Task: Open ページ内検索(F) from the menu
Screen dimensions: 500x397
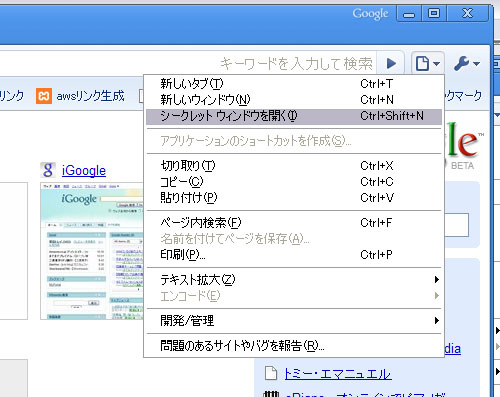Action: tap(294, 223)
